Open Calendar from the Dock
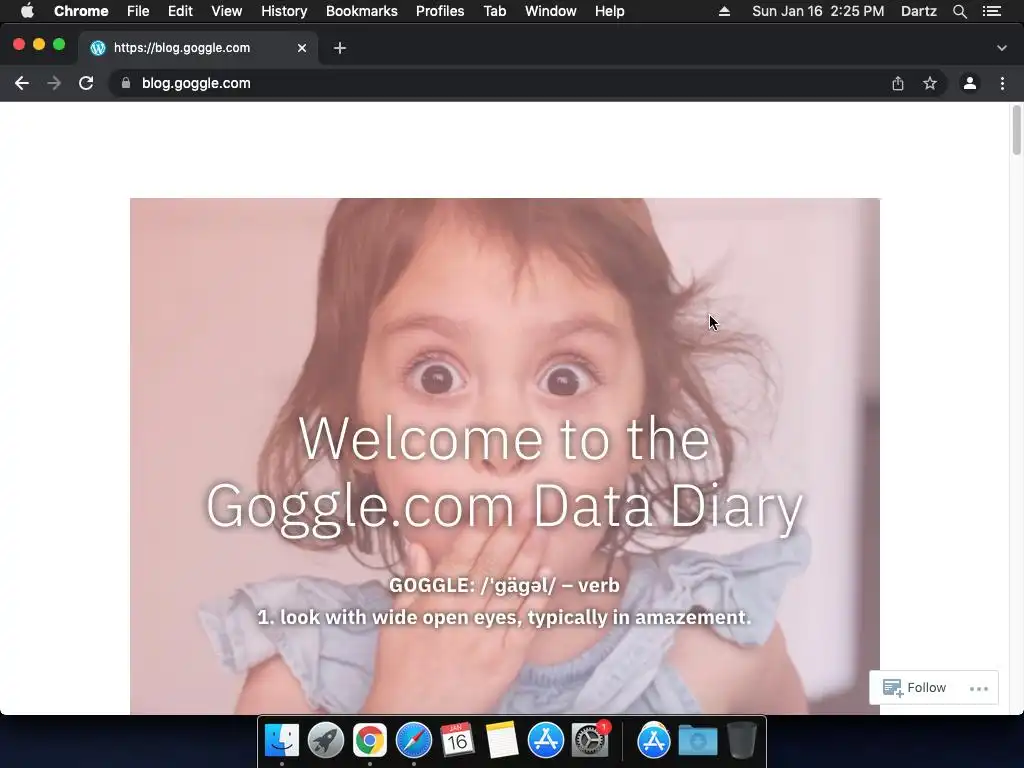This screenshot has width=1024, height=768. click(457, 740)
